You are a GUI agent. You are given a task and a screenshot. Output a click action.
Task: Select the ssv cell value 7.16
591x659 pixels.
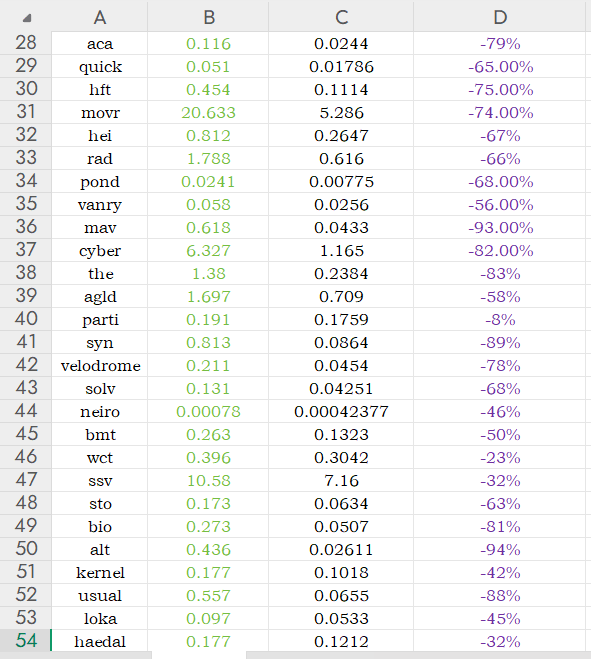click(x=341, y=480)
